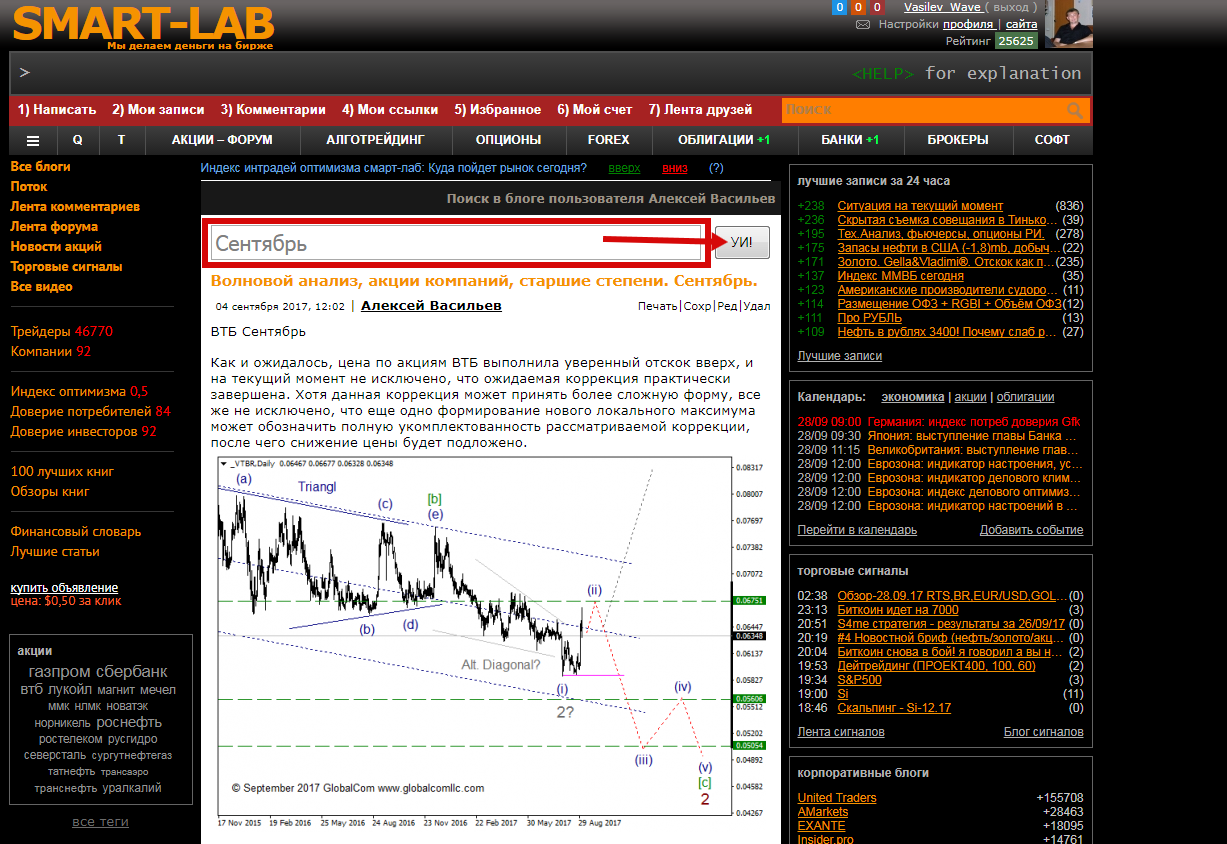Select сбербанк tag in акции cloud
Viewport: 1227px width, 844px height.
132,672
